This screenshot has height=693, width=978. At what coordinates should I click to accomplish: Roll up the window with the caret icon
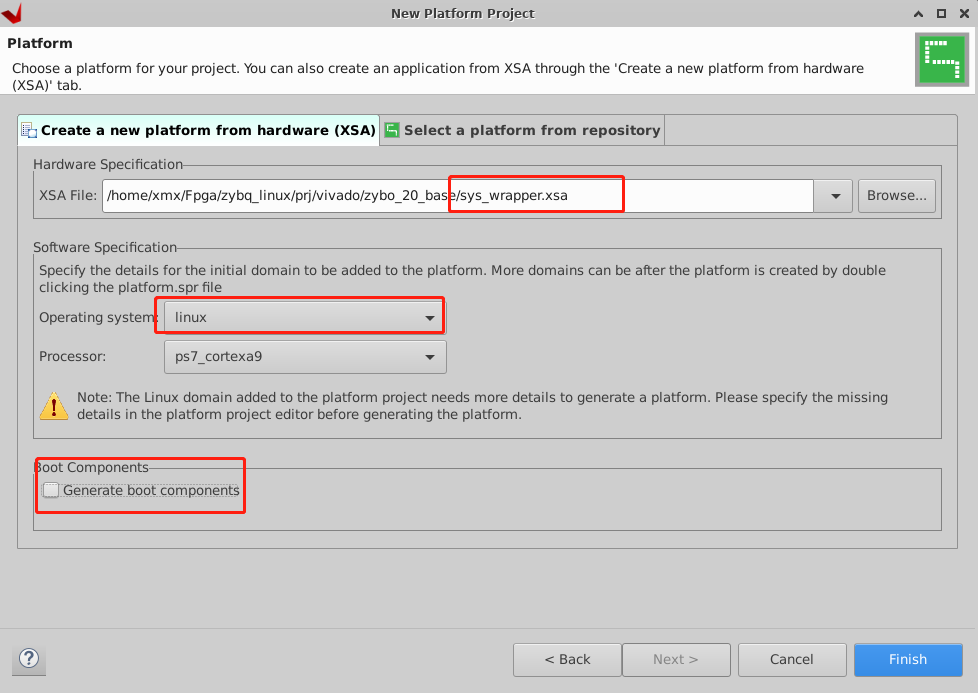click(x=918, y=13)
